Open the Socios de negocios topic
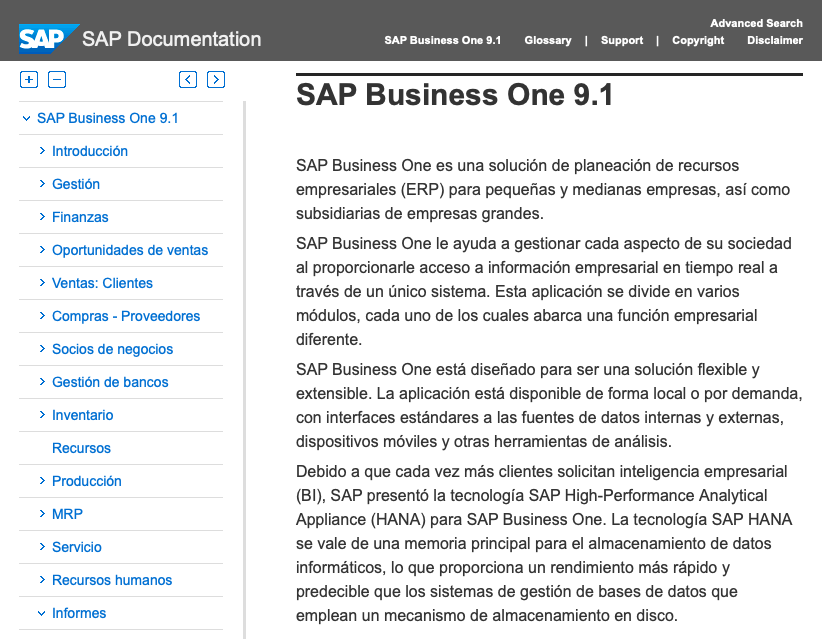This screenshot has width=822, height=639. point(112,350)
